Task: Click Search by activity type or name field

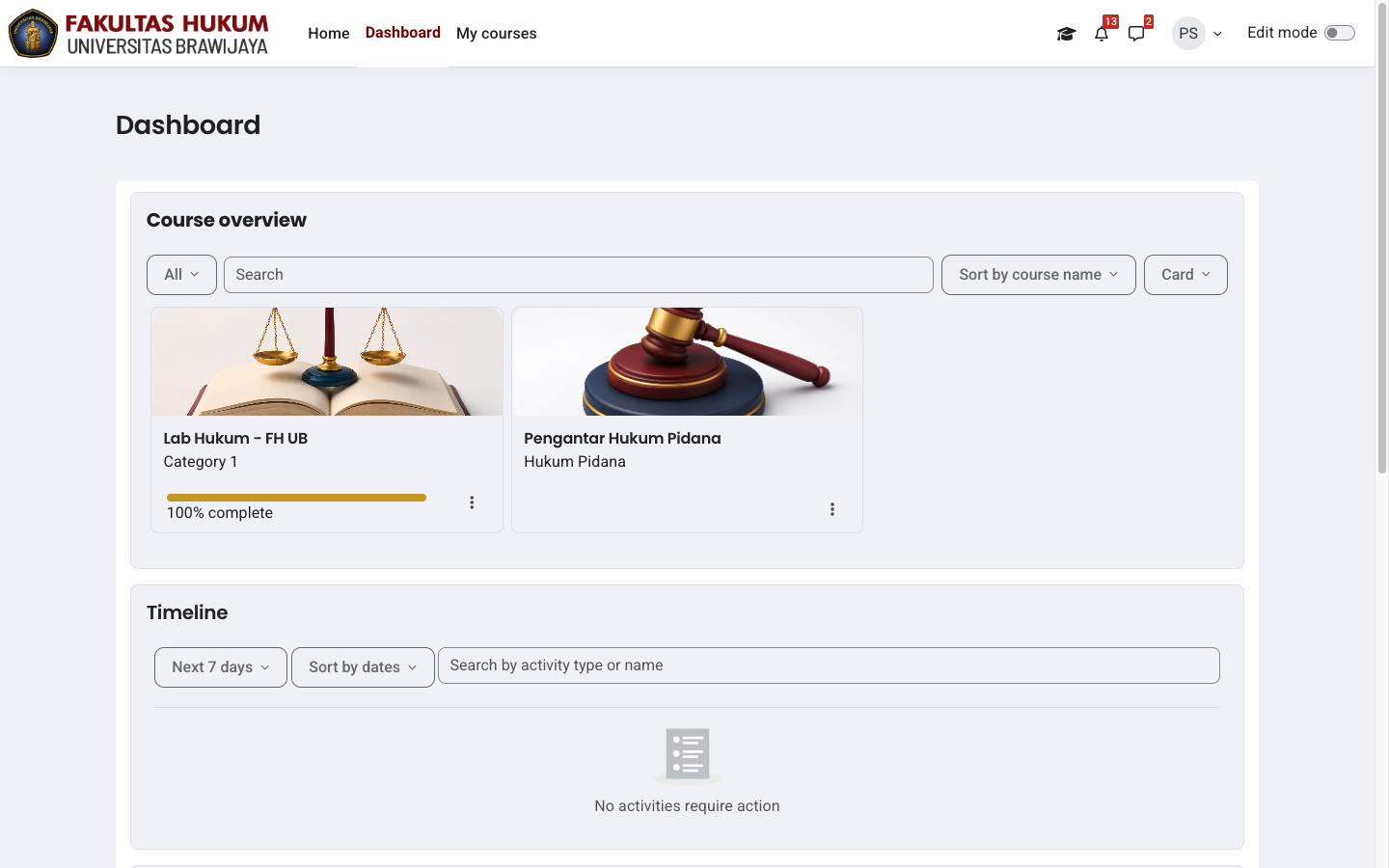Action: (x=829, y=665)
